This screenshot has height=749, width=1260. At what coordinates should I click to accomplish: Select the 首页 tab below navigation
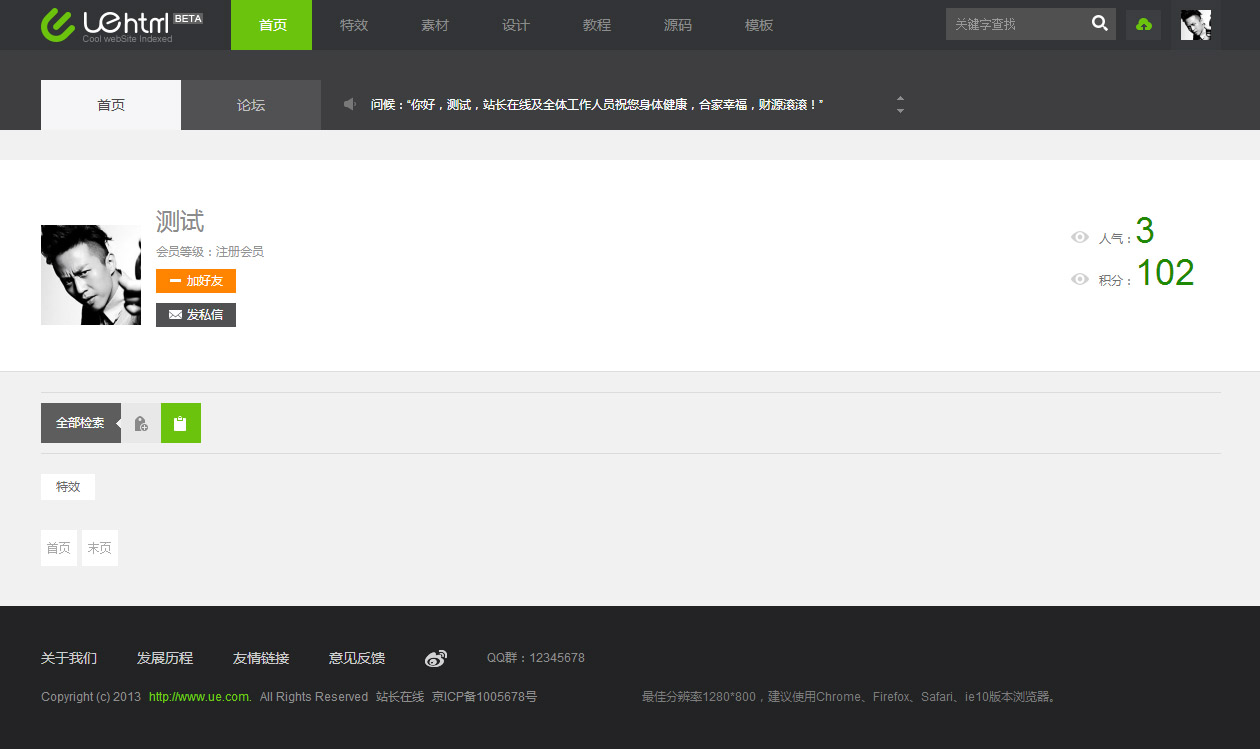pos(111,105)
